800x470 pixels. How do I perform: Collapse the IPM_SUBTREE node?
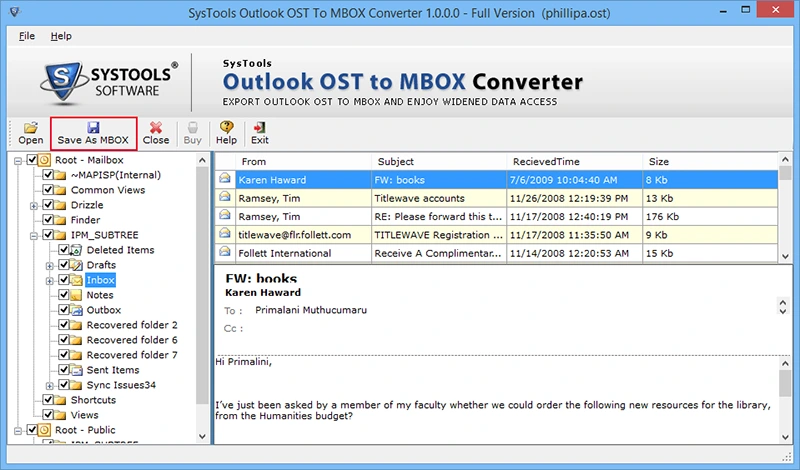(34, 236)
